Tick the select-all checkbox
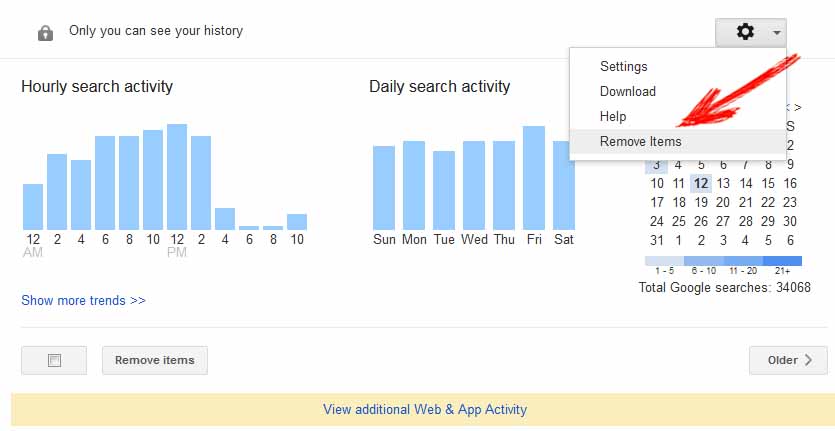Image resolution: width=835 pixels, height=431 pixels. click(x=55, y=361)
